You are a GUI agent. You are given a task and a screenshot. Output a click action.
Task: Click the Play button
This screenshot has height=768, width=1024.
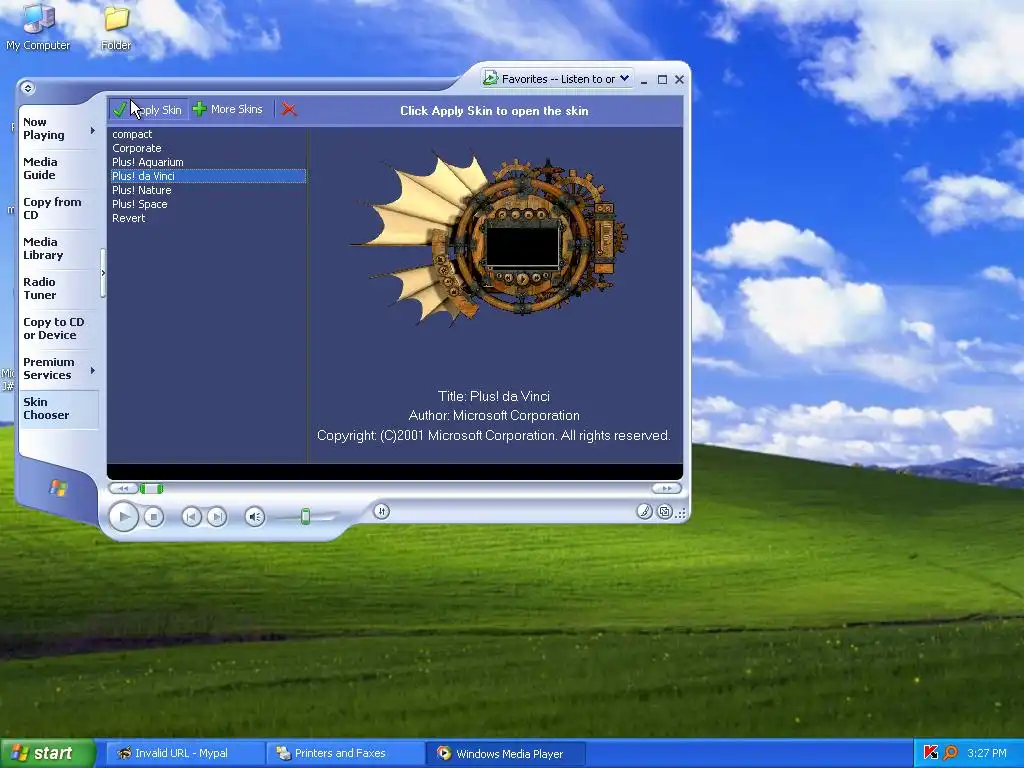(123, 517)
